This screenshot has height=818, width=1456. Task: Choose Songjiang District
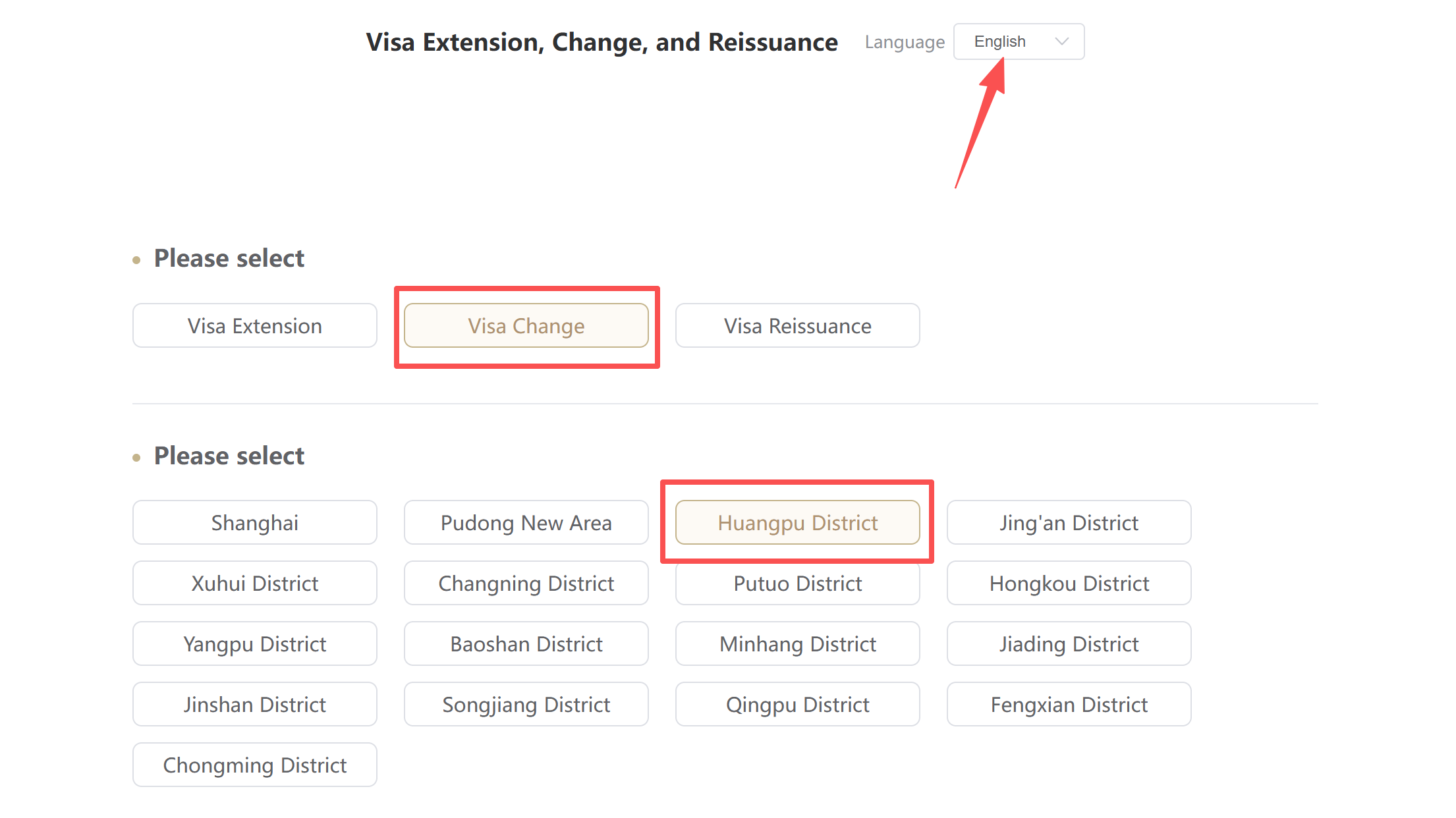click(526, 704)
